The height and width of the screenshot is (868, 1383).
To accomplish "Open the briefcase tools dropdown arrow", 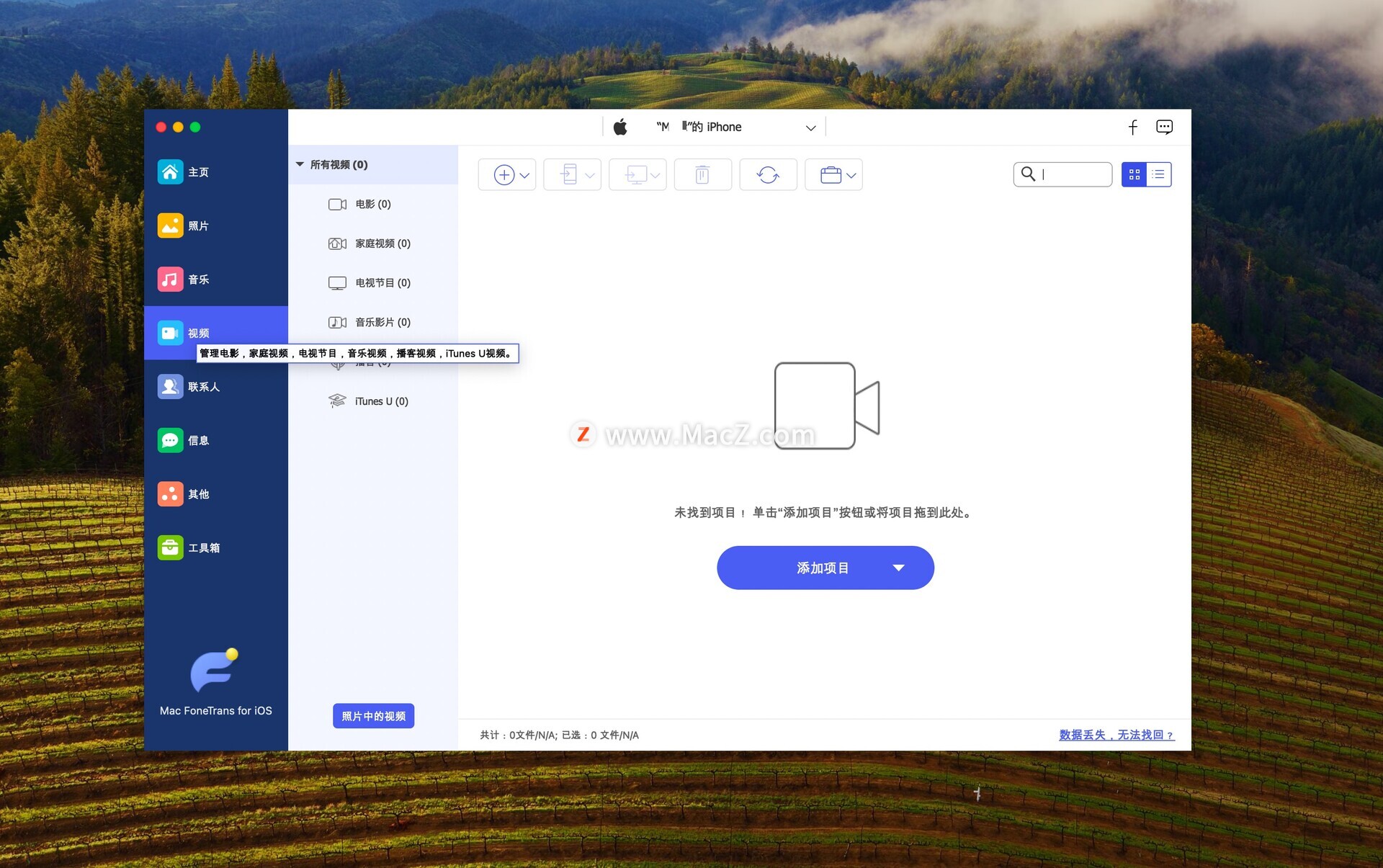I will pyautogui.click(x=851, y=175).
